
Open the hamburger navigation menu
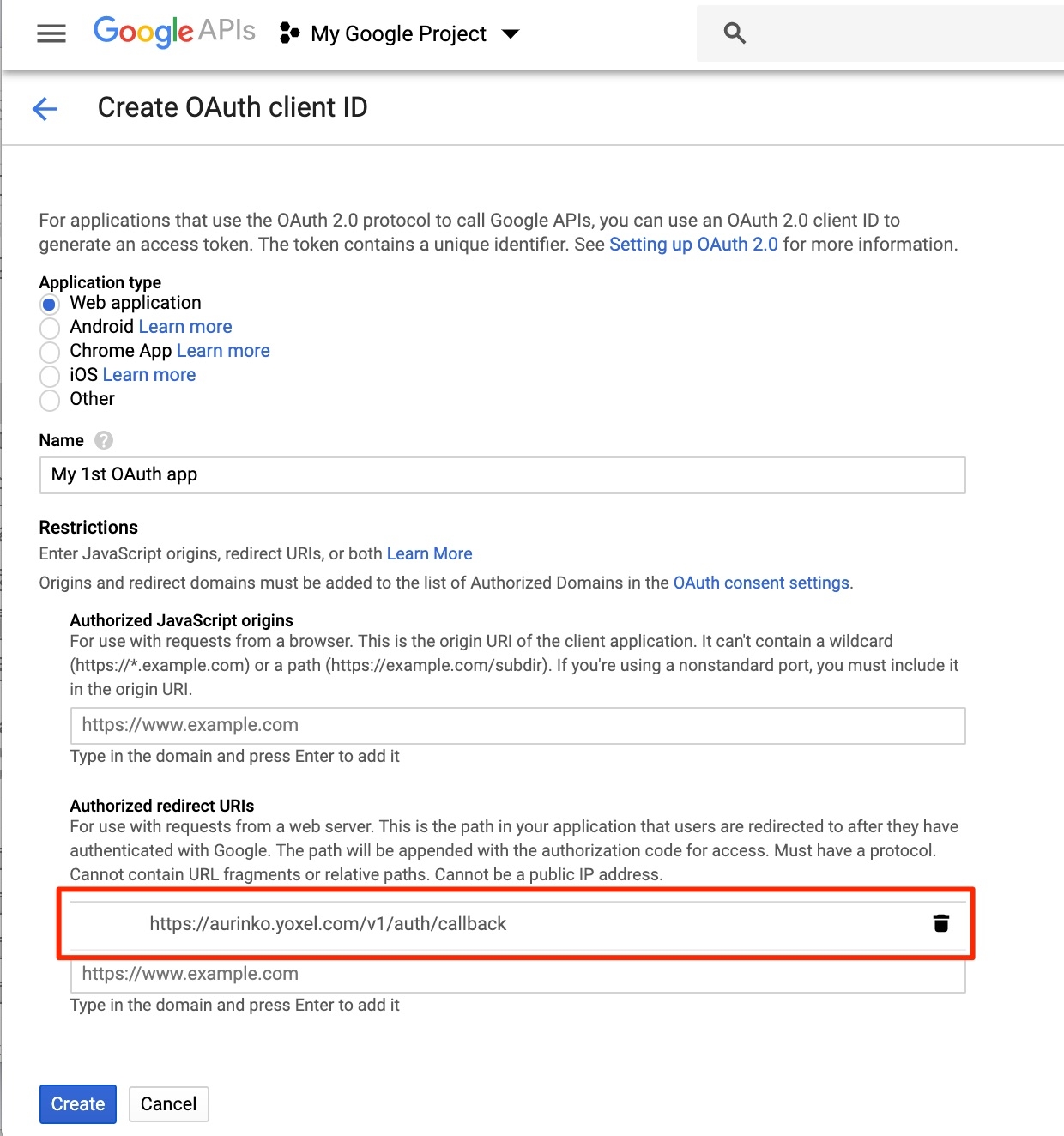coord(51,33)
